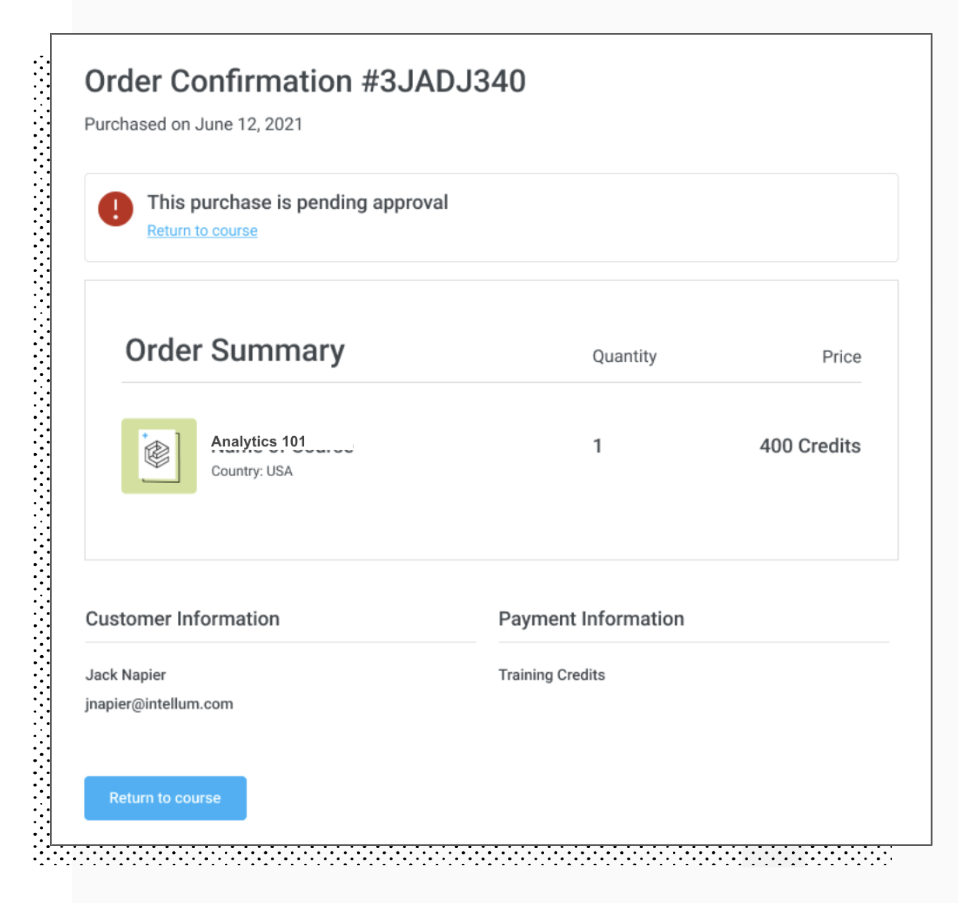Screen dimensions: 958x903
Task: Click the Customer Information heading
Action: coord(182,619)
